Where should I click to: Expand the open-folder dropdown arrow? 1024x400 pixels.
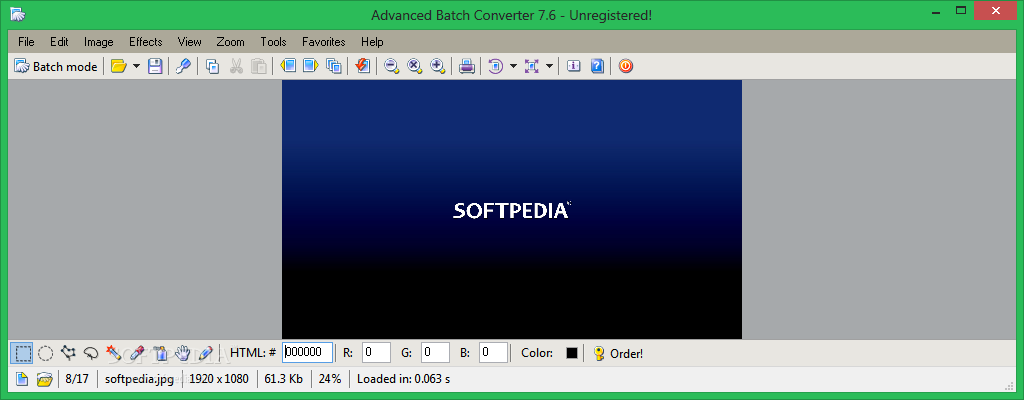tap(136, 66)
